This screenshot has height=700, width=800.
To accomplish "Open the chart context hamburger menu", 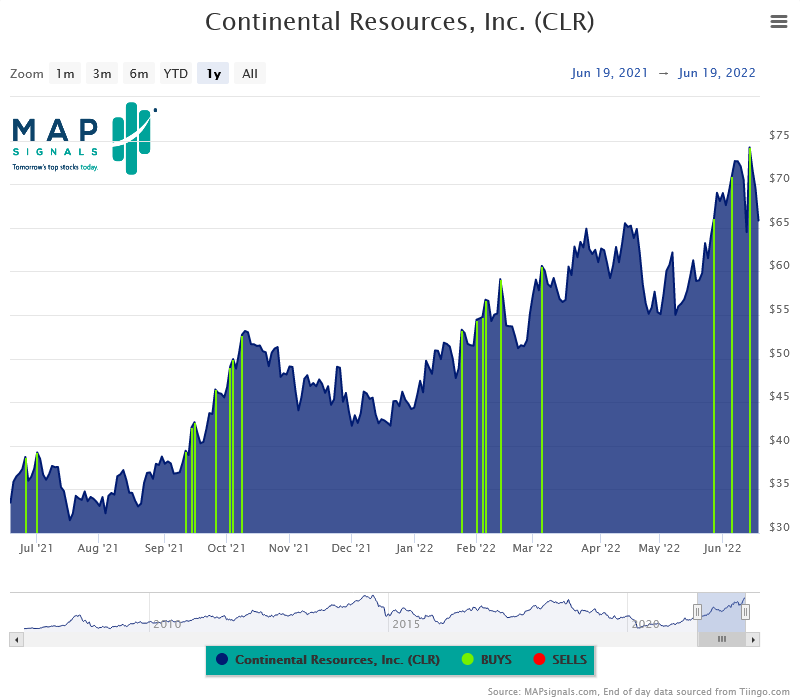I will point(779,21).
